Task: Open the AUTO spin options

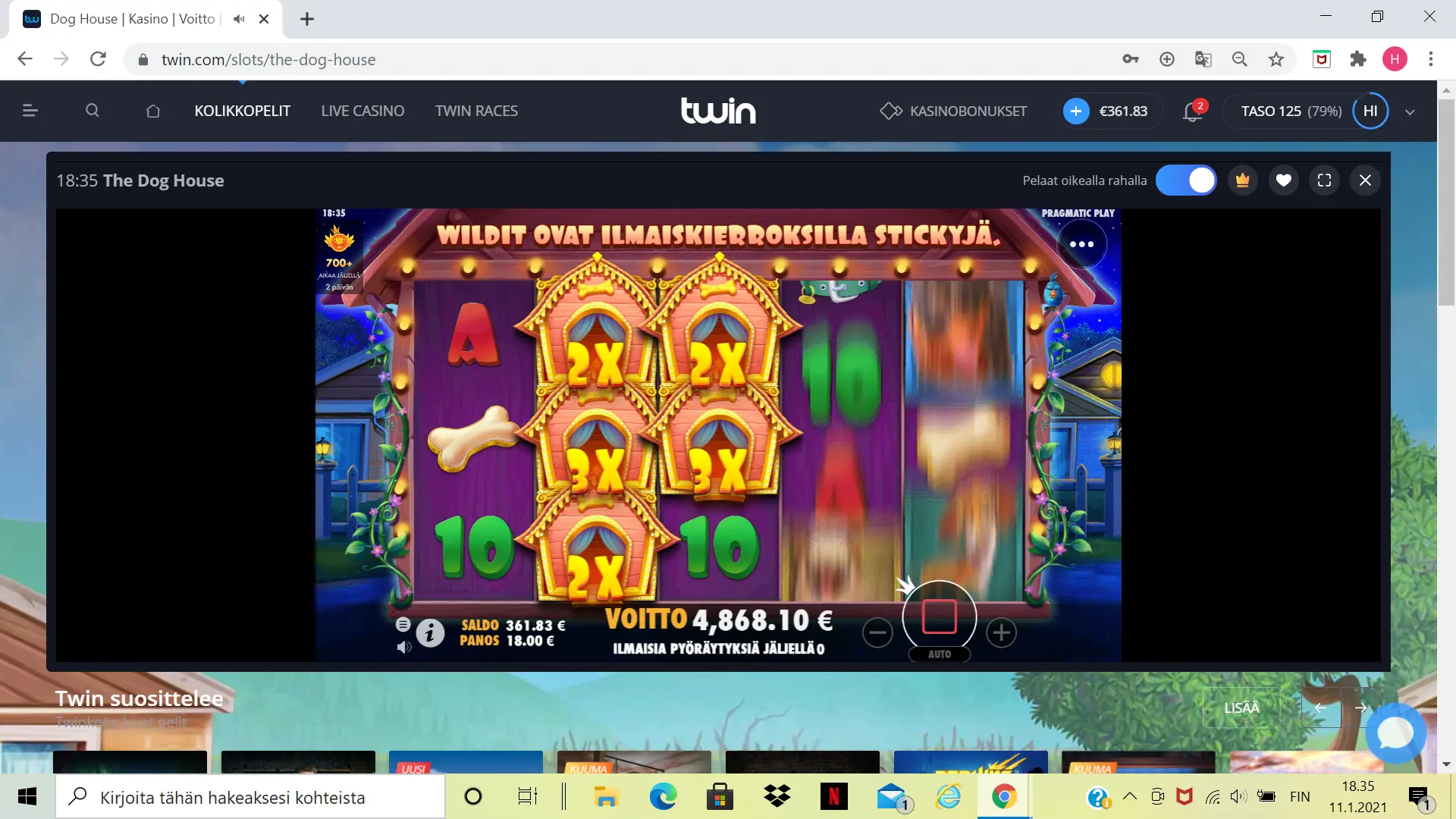Action: coord(939,654)
